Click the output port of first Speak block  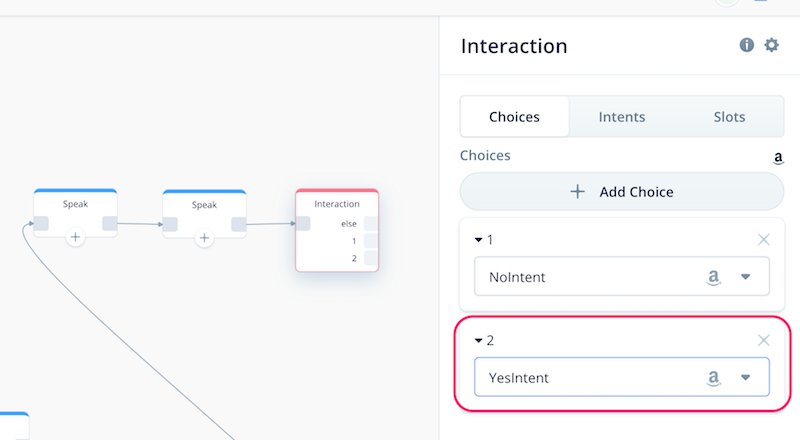click(x=110, y=223)
